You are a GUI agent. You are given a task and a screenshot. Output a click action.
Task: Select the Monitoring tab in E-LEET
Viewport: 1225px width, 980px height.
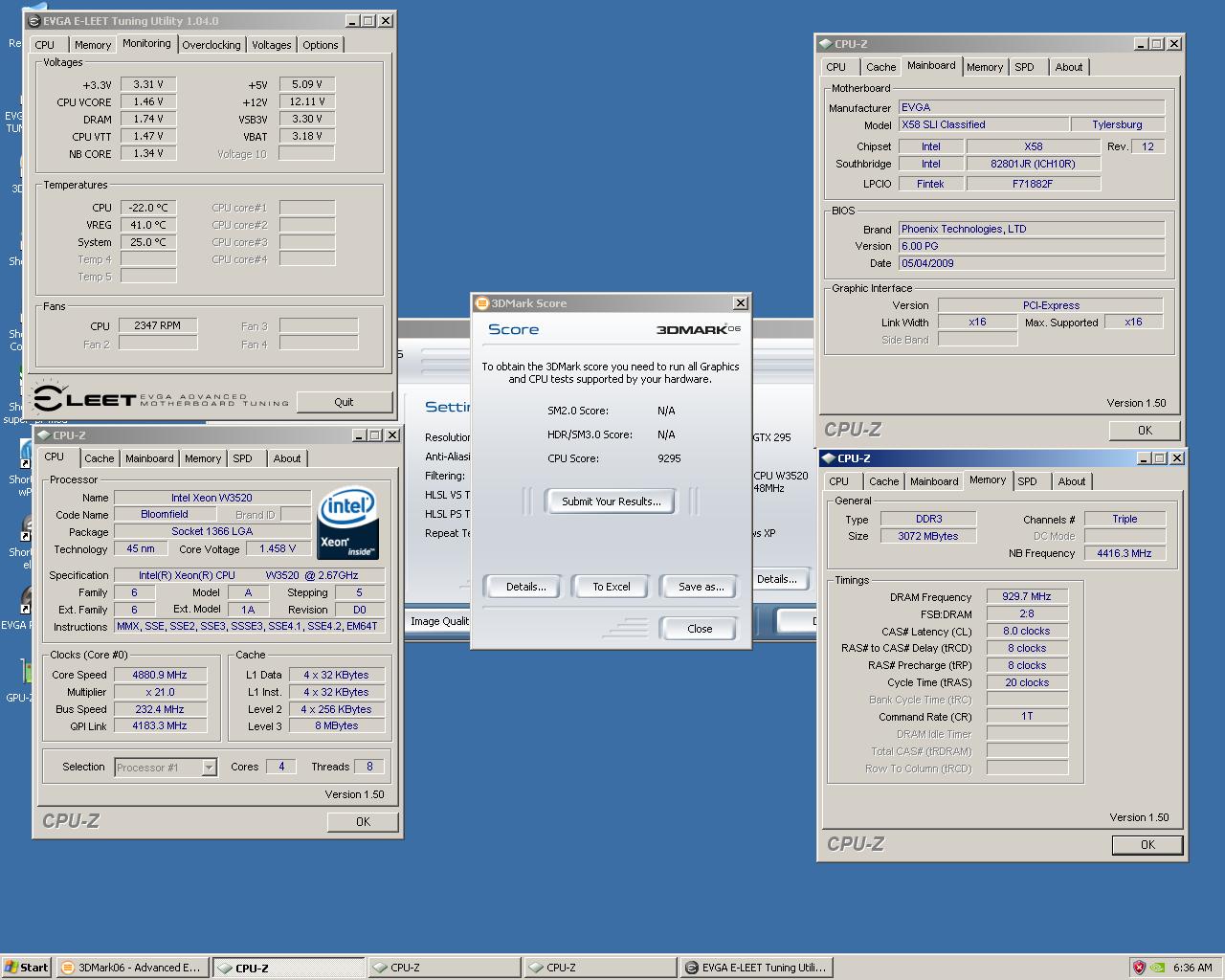click(x=146, y=44)
